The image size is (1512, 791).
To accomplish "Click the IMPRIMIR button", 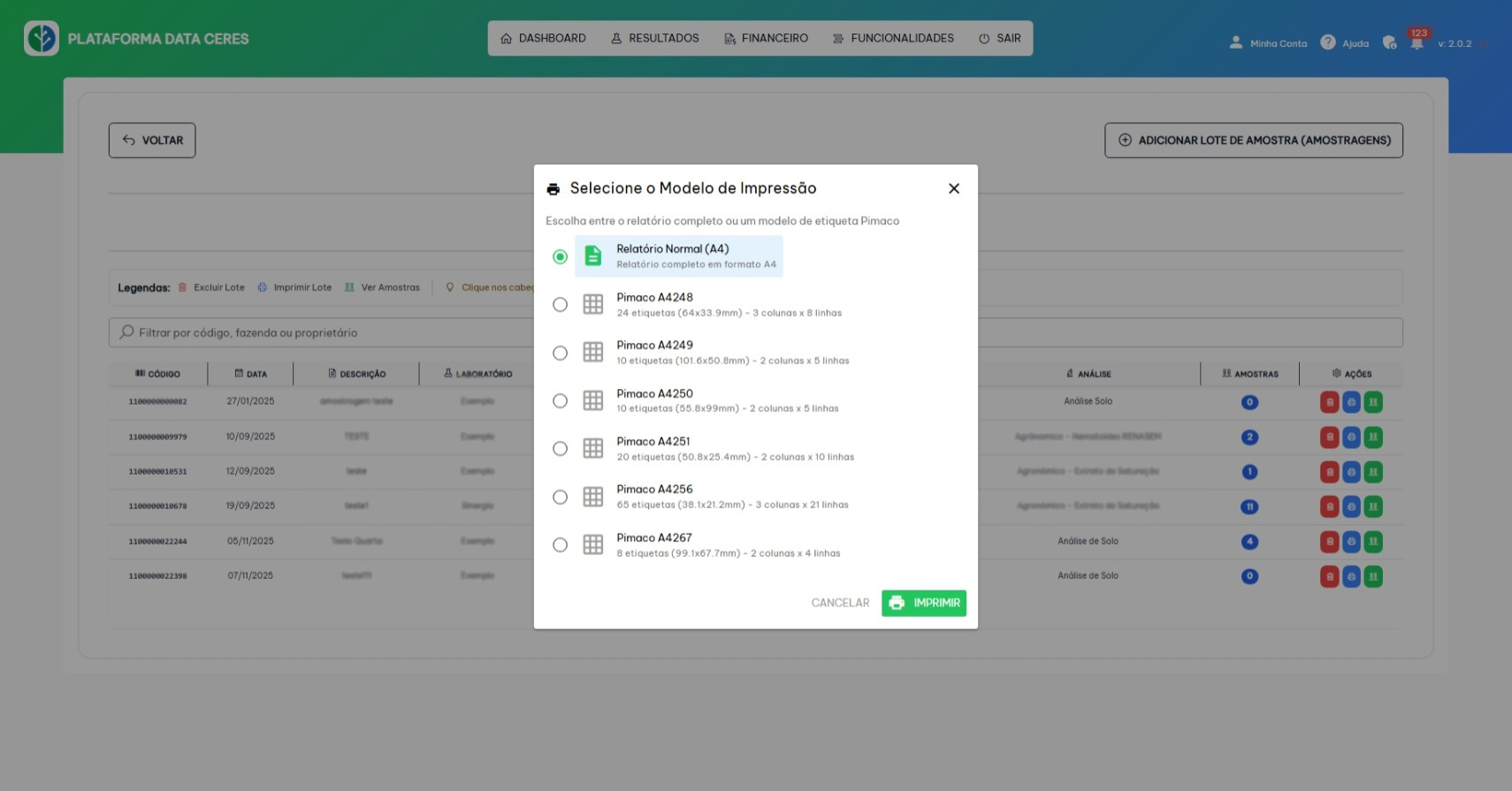I will tap(924, 603).
